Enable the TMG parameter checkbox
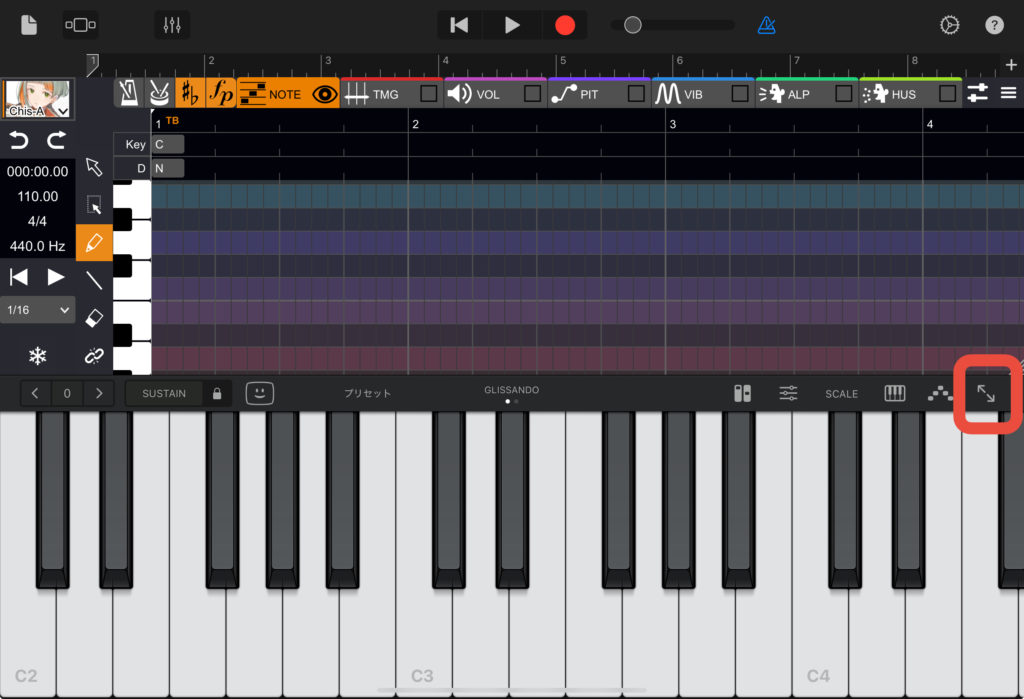The width and height of the screenshot is (1024, 699). click(429, 94)
